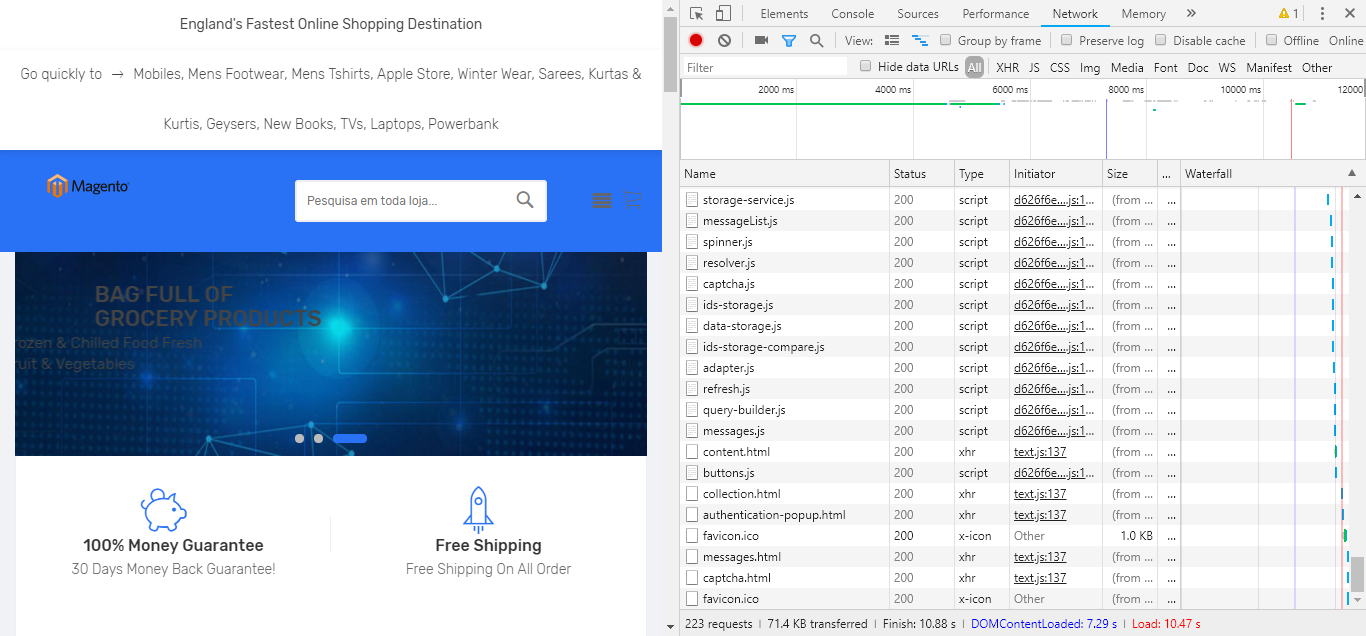Viewport: 1366px width, 636px height.
Task: Toggle the device toolbar icon
Action: 723,13
